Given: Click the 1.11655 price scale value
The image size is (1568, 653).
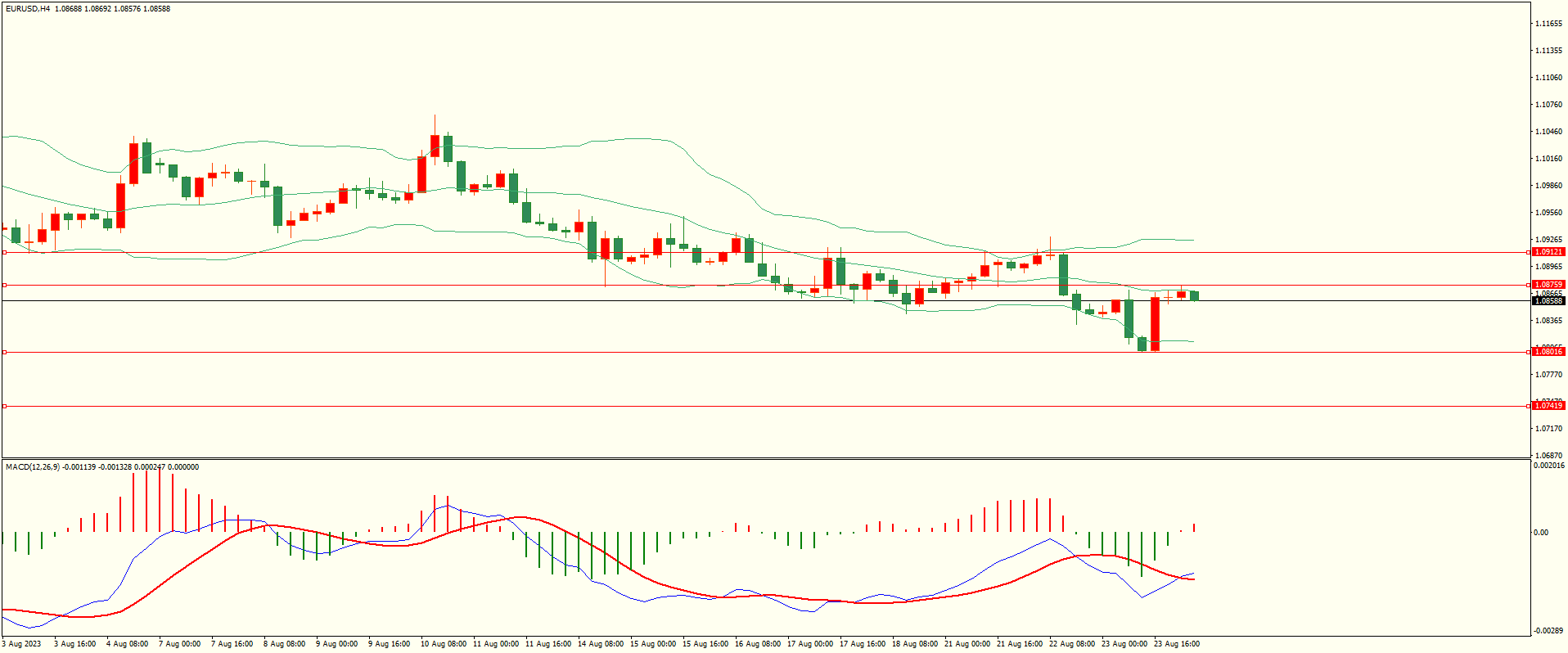Looking at the screenshot, I should [1548, 24].
